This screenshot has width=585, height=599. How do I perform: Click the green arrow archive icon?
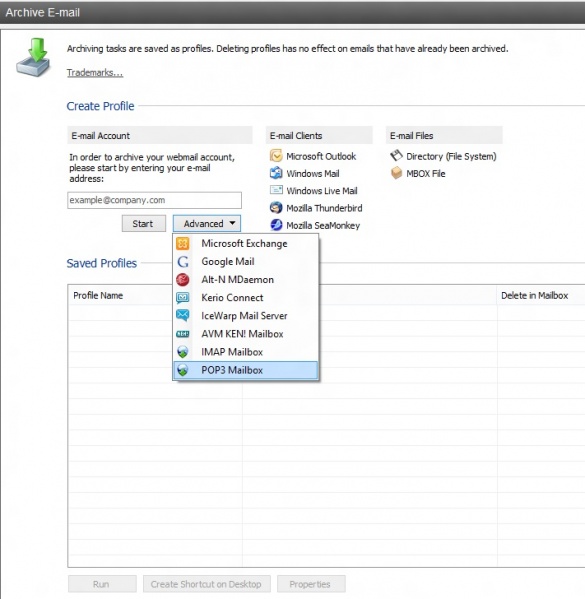coord(33,57)
